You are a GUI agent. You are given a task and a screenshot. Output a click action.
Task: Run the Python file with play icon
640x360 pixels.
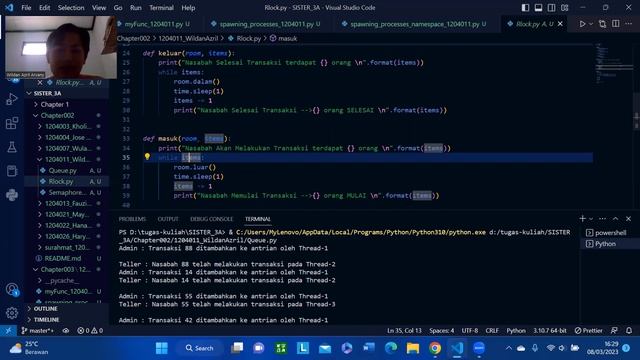click(x=582, y=24)
